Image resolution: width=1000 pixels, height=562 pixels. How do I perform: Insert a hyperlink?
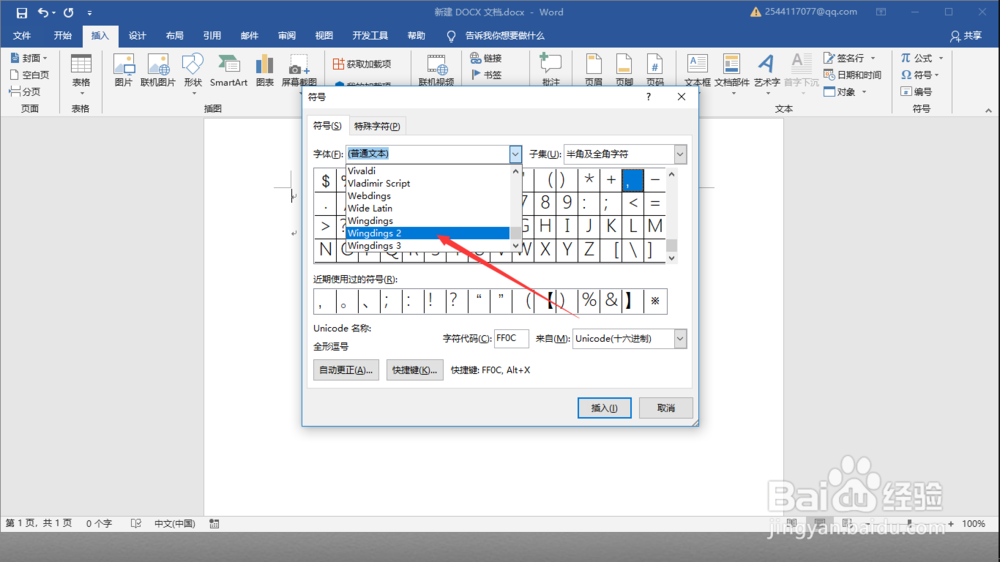(x=486, y=58)
